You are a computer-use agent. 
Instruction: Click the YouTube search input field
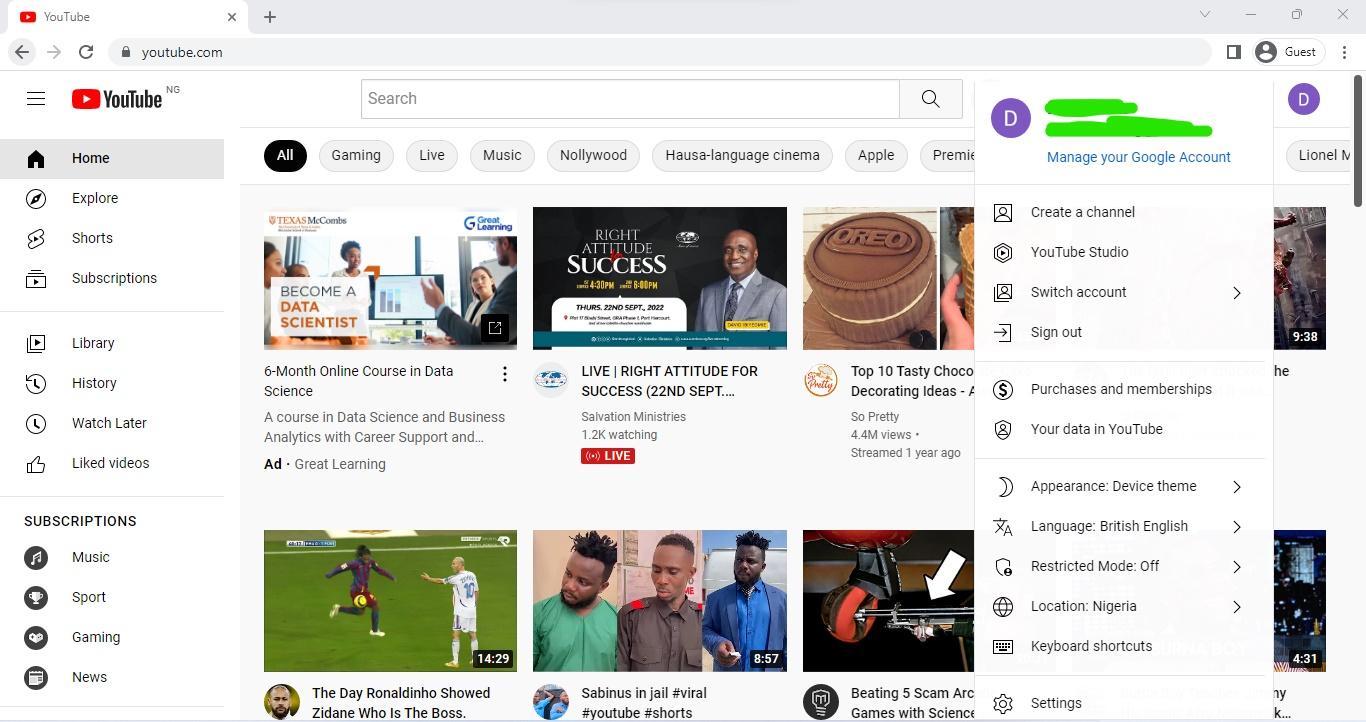pyautogui.click(x=630, y=98)
